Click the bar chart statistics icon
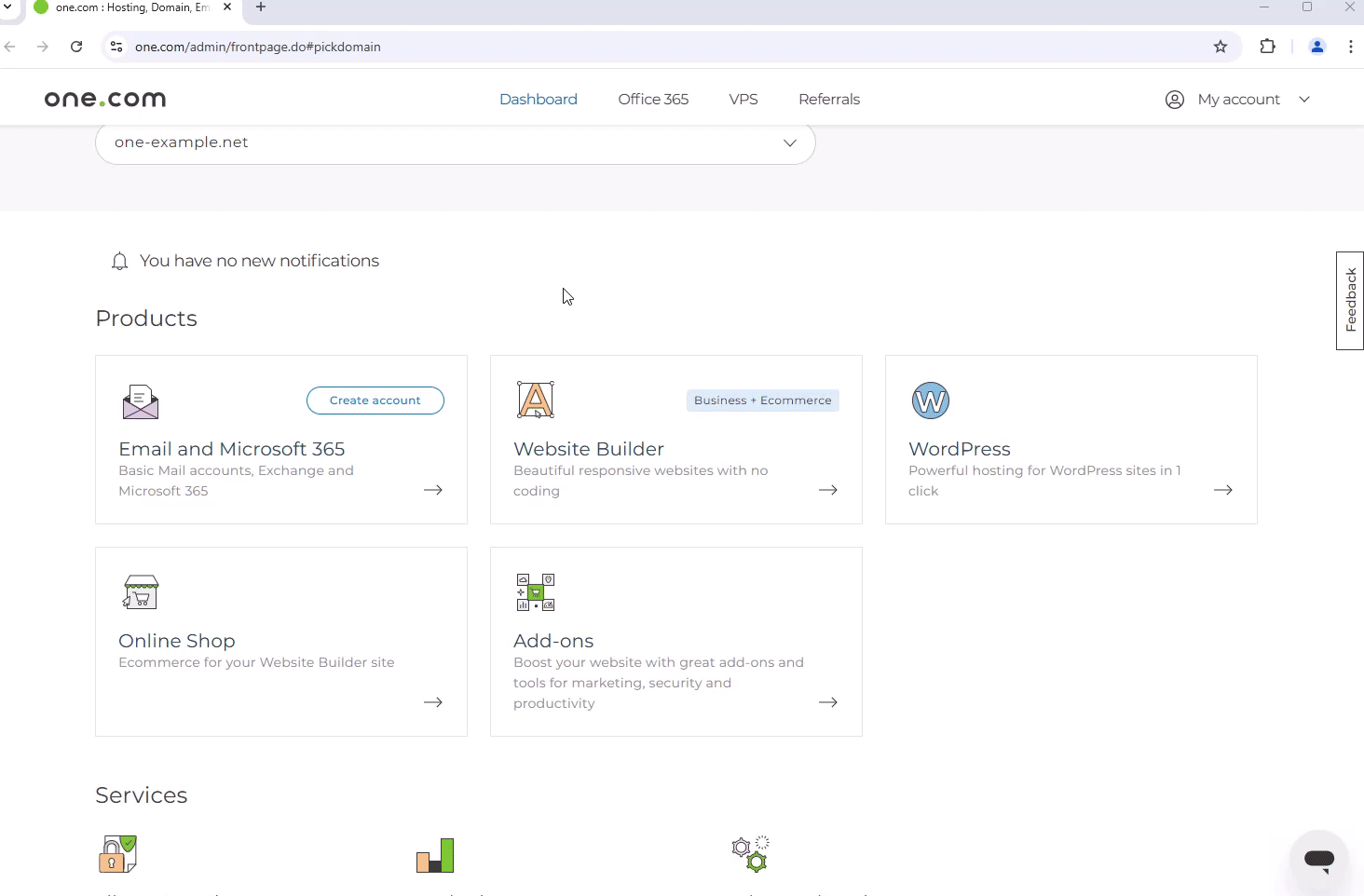Image resolution: width=1364 pixels, height=896 pixels. [435, 855]
